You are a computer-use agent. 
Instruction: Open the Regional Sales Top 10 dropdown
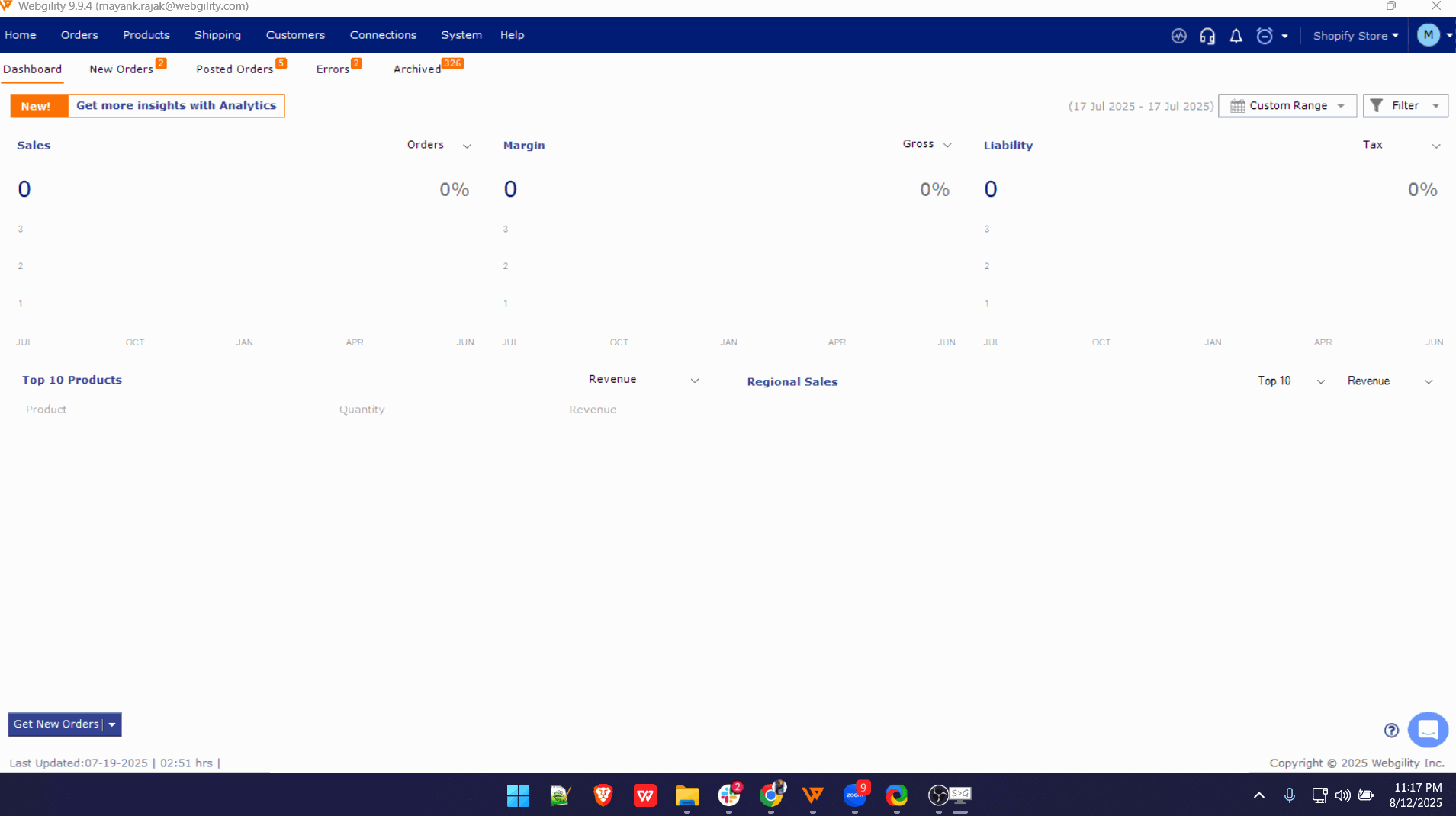click(x=1290, y=381)
